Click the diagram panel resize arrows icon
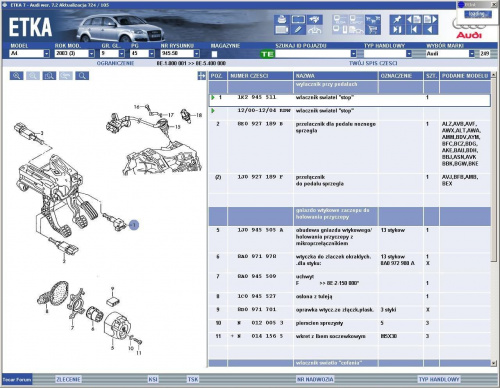 pos(201,76)
